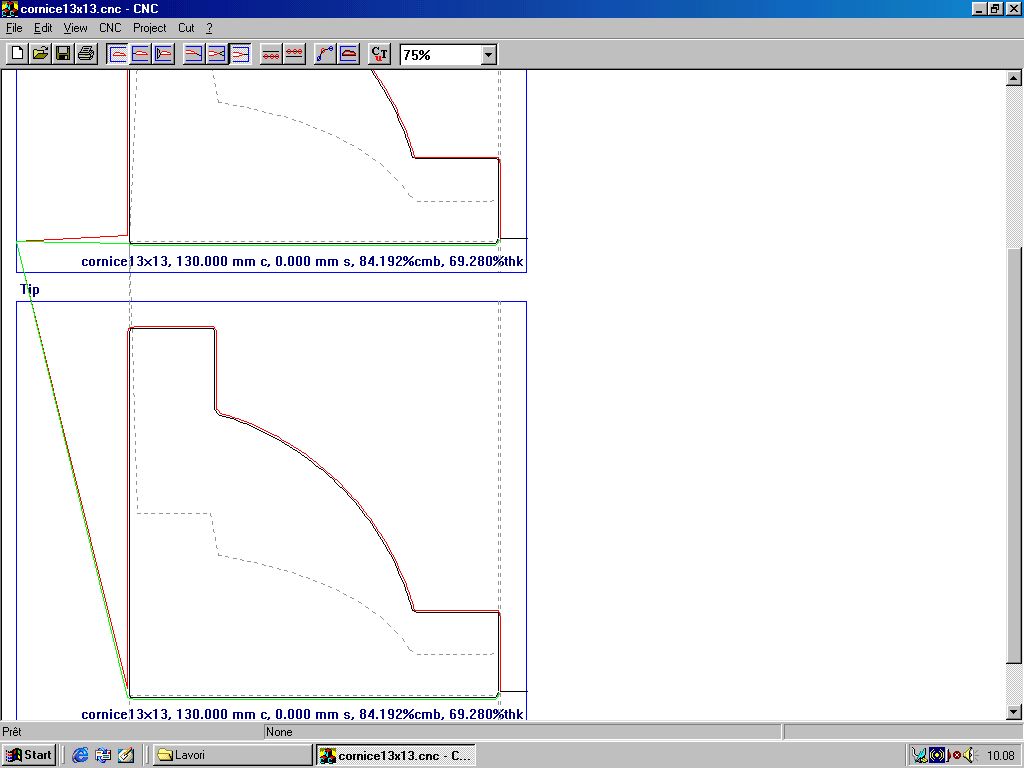Open the Project menu
1024x768 pixels.
pyautogui.click(x=150, y=28)
